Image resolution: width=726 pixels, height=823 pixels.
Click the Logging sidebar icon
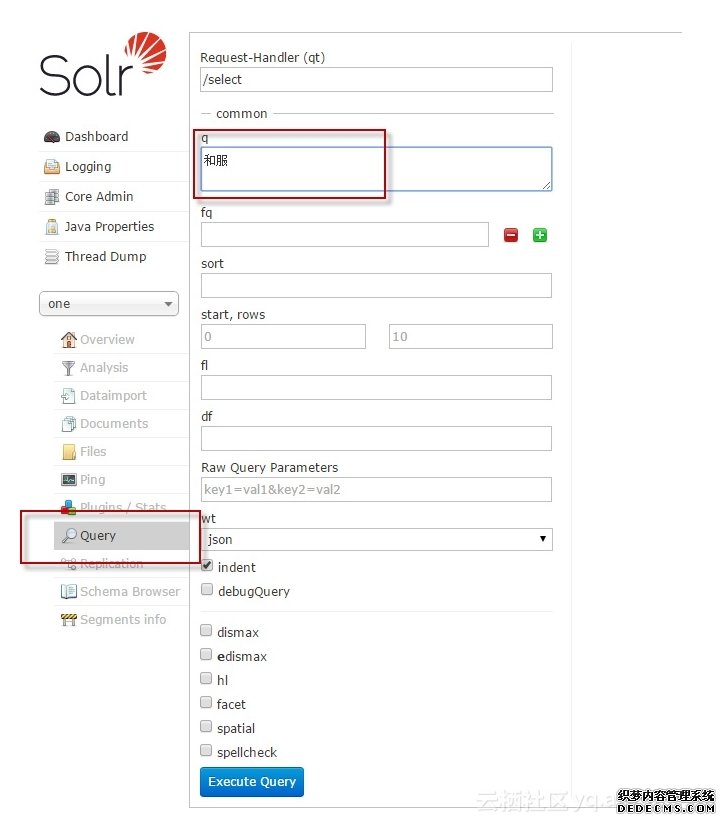(x=52, y=167)
